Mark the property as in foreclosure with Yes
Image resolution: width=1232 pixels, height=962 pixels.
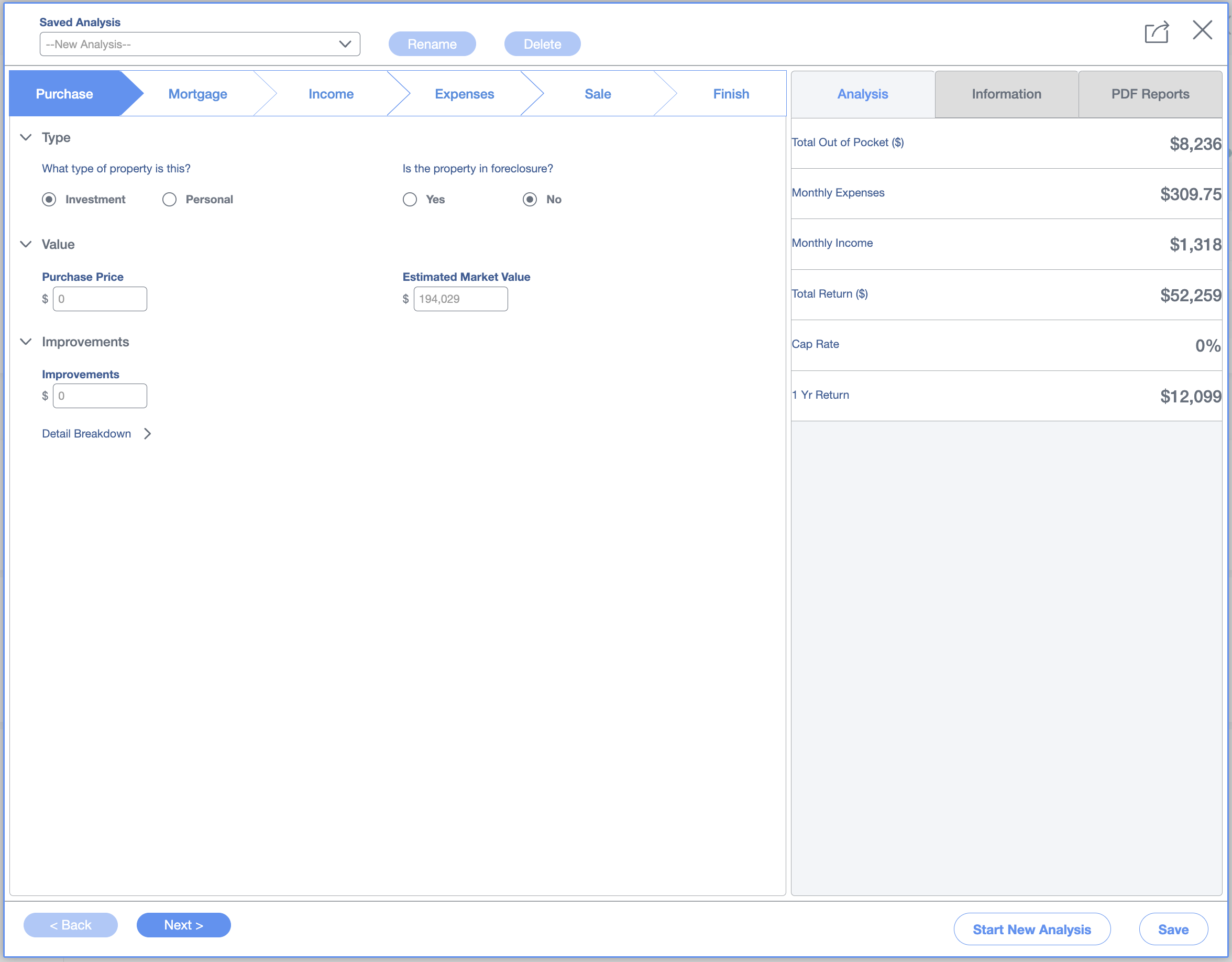(x=410, y=199)
